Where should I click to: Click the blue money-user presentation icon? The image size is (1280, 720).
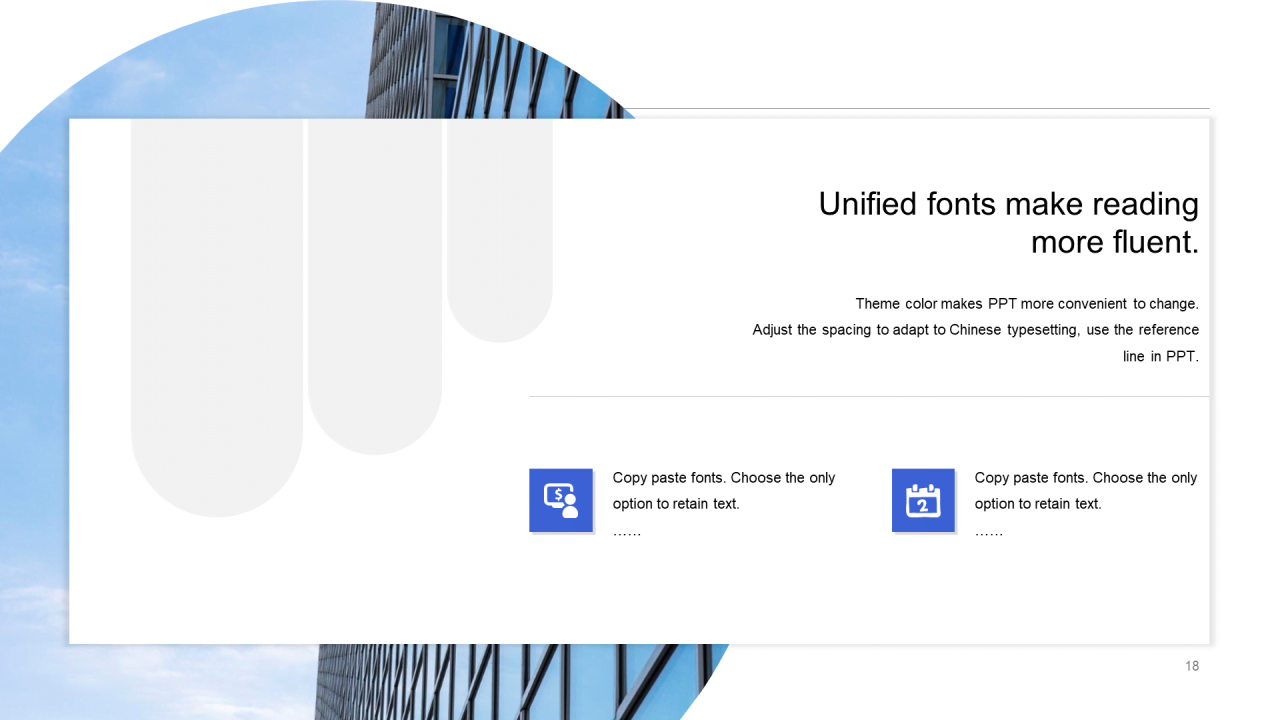coord(561,500)
